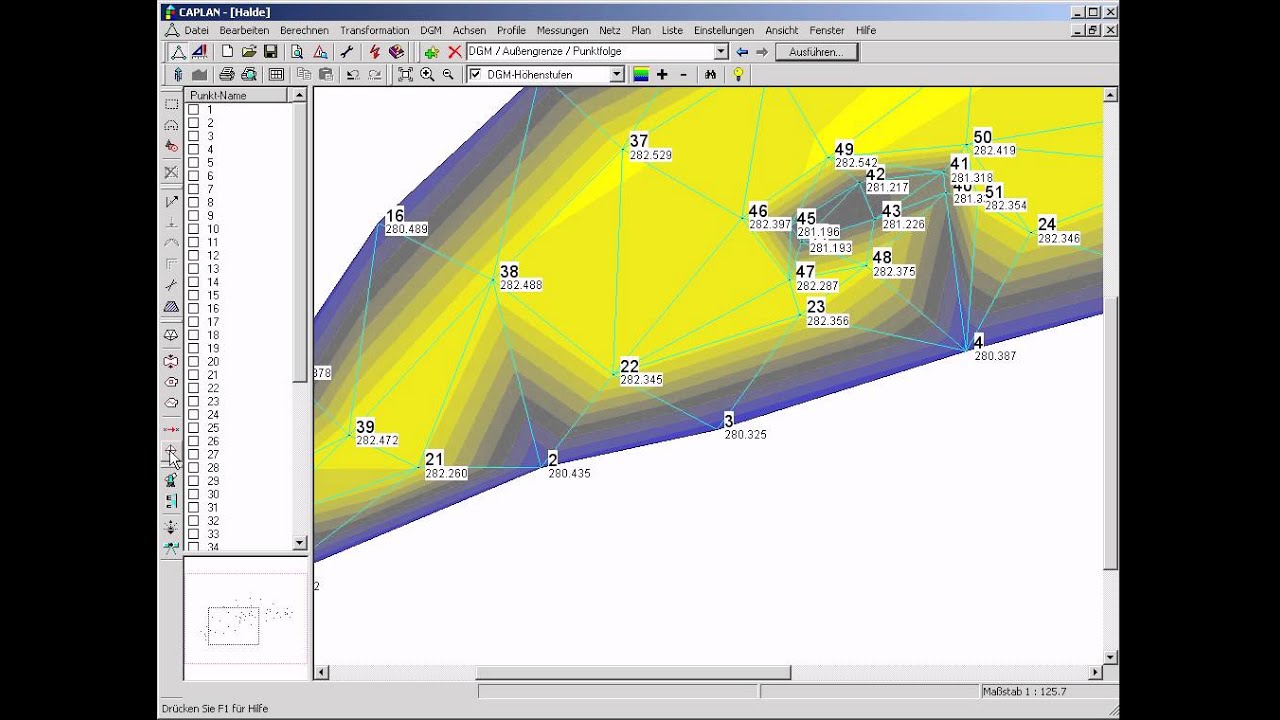Click the zoom extents icon
This screenshot has width=1280, height=720.
[405, 74]
